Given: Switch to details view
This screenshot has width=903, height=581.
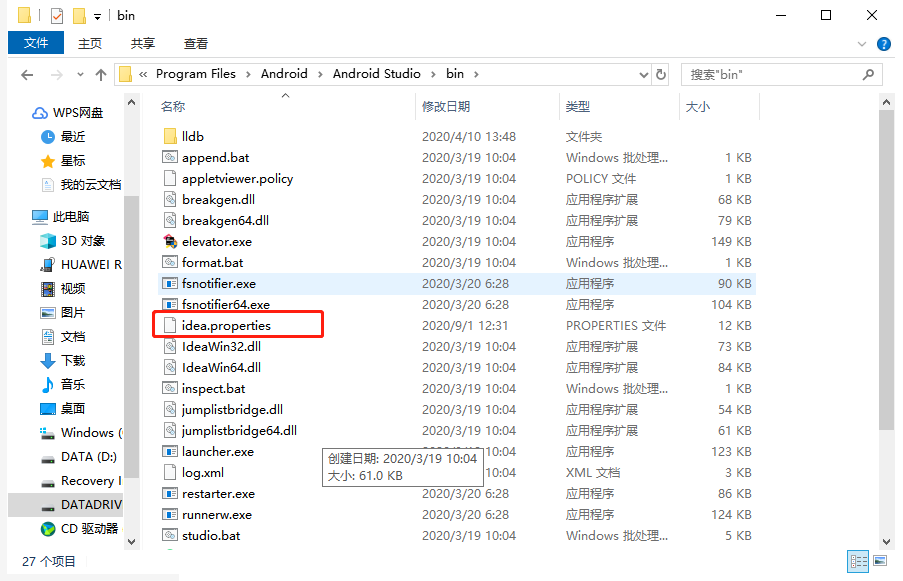Looking at the screenshot, I should [858, 561].
